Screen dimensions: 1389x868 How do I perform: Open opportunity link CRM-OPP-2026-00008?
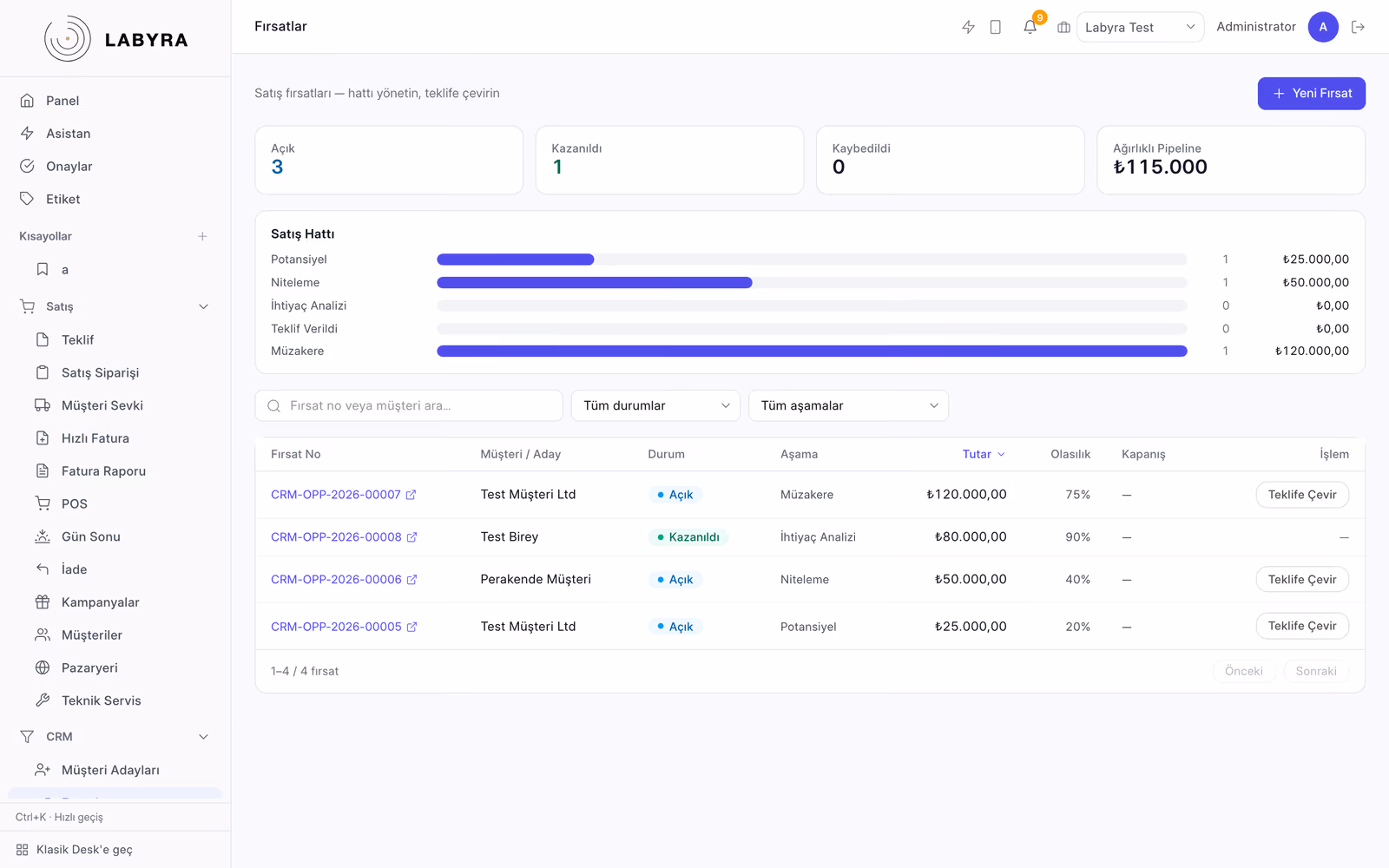336,537
